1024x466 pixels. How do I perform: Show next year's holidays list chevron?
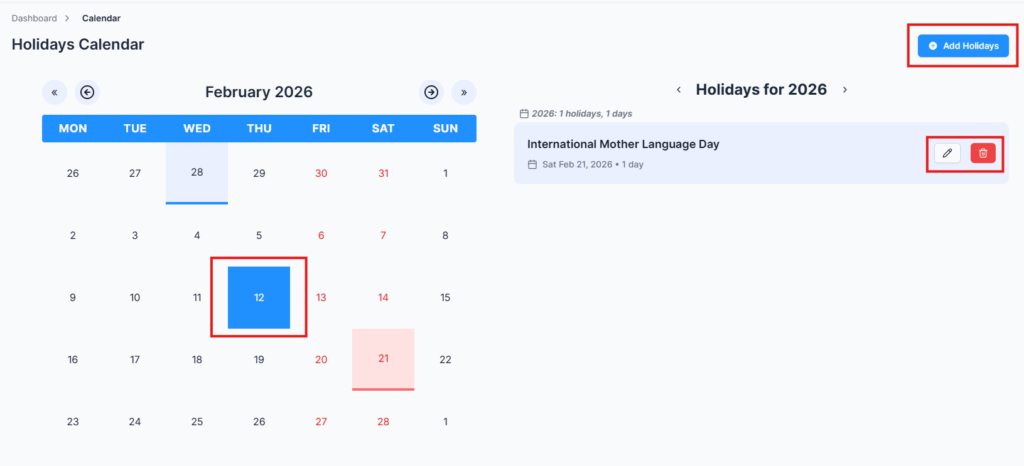845,90
